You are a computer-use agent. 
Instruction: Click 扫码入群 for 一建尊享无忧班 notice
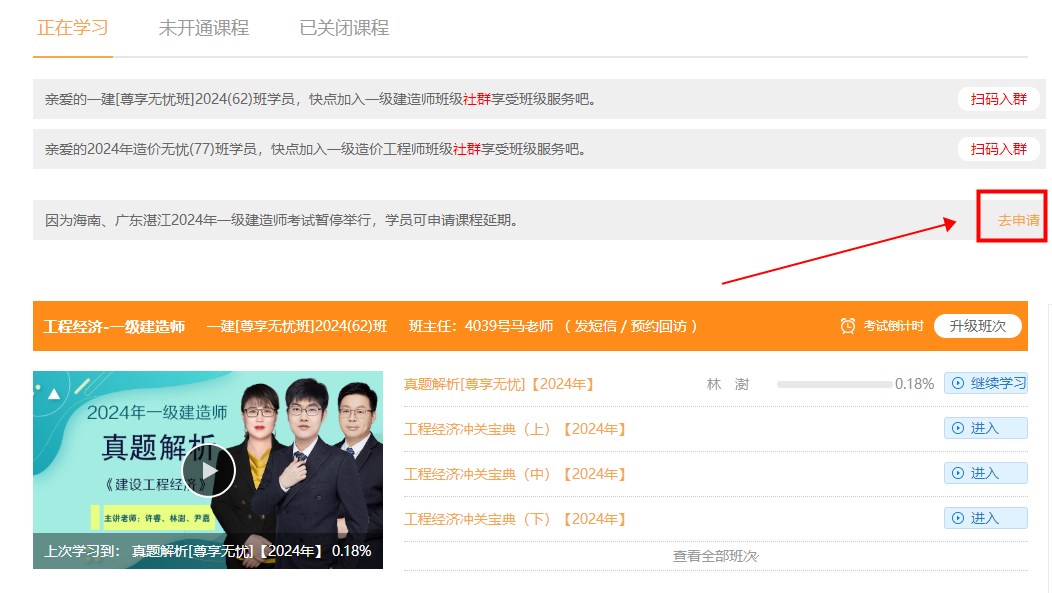[998, 99]
